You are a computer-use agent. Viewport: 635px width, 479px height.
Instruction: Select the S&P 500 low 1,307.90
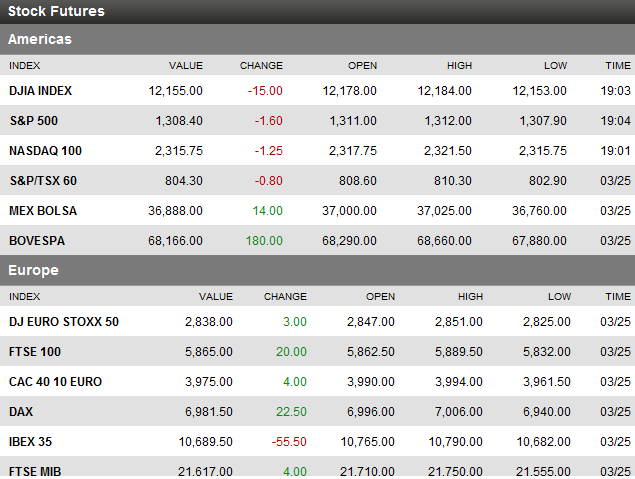pyautogui.click(x=543, y=121)
